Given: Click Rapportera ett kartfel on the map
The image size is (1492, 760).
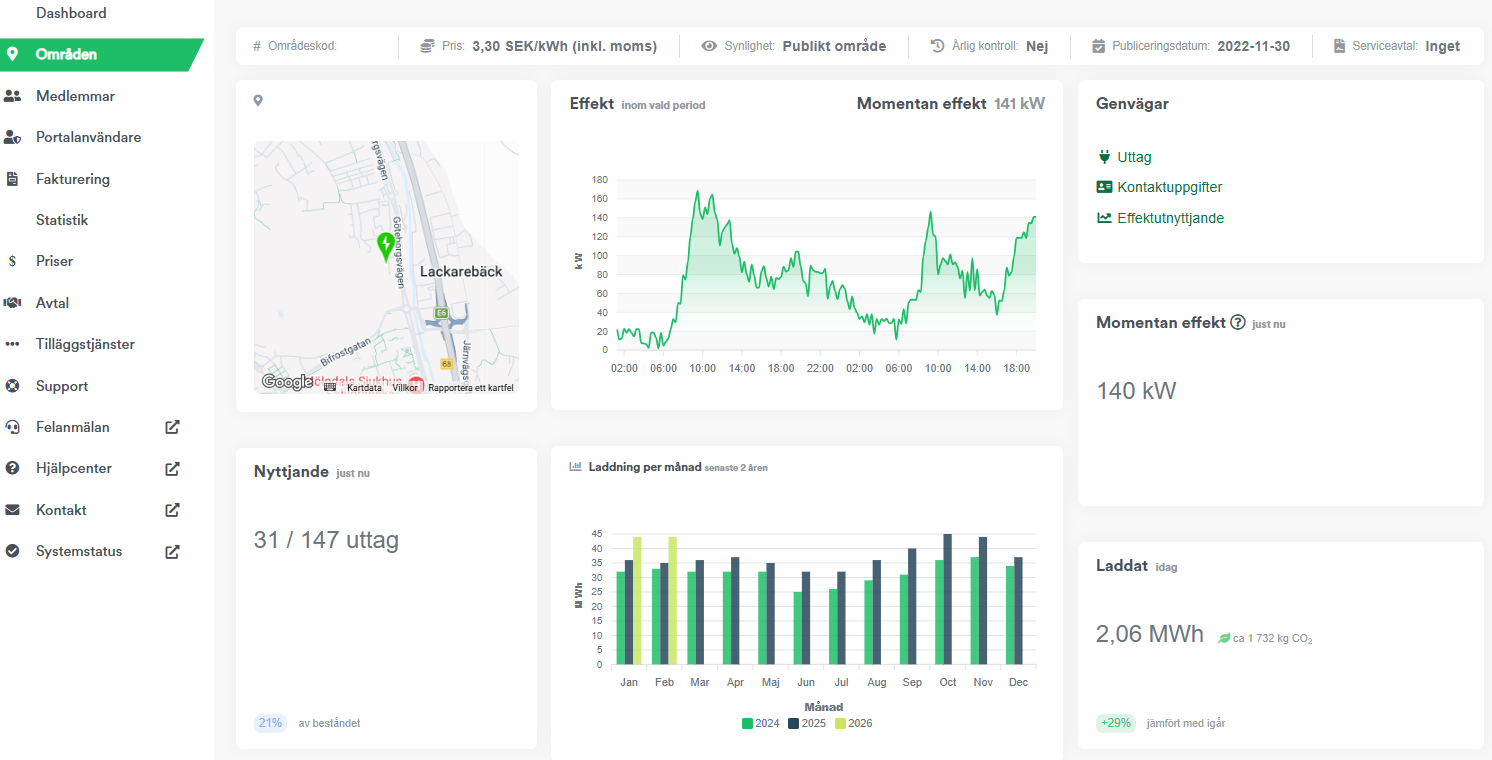Looking at the screenshot, I should click(470, 388).
